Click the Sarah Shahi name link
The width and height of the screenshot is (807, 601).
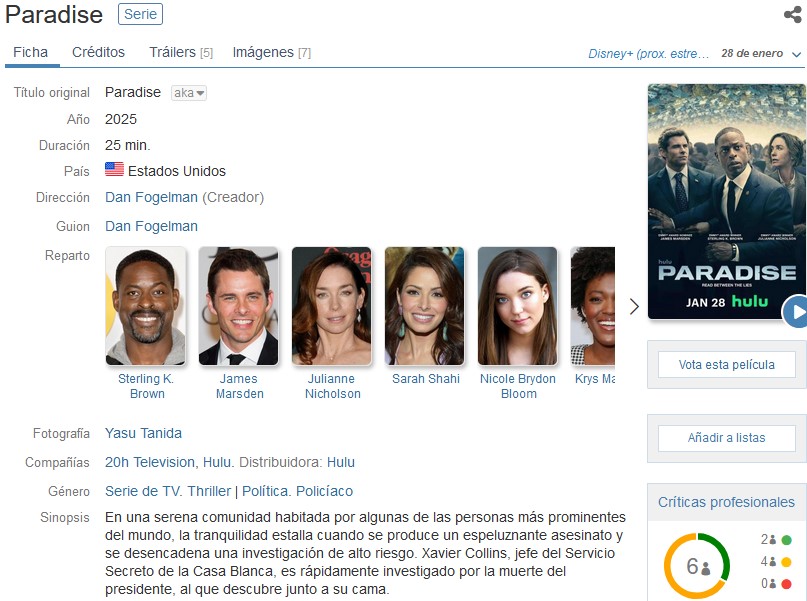426,379
